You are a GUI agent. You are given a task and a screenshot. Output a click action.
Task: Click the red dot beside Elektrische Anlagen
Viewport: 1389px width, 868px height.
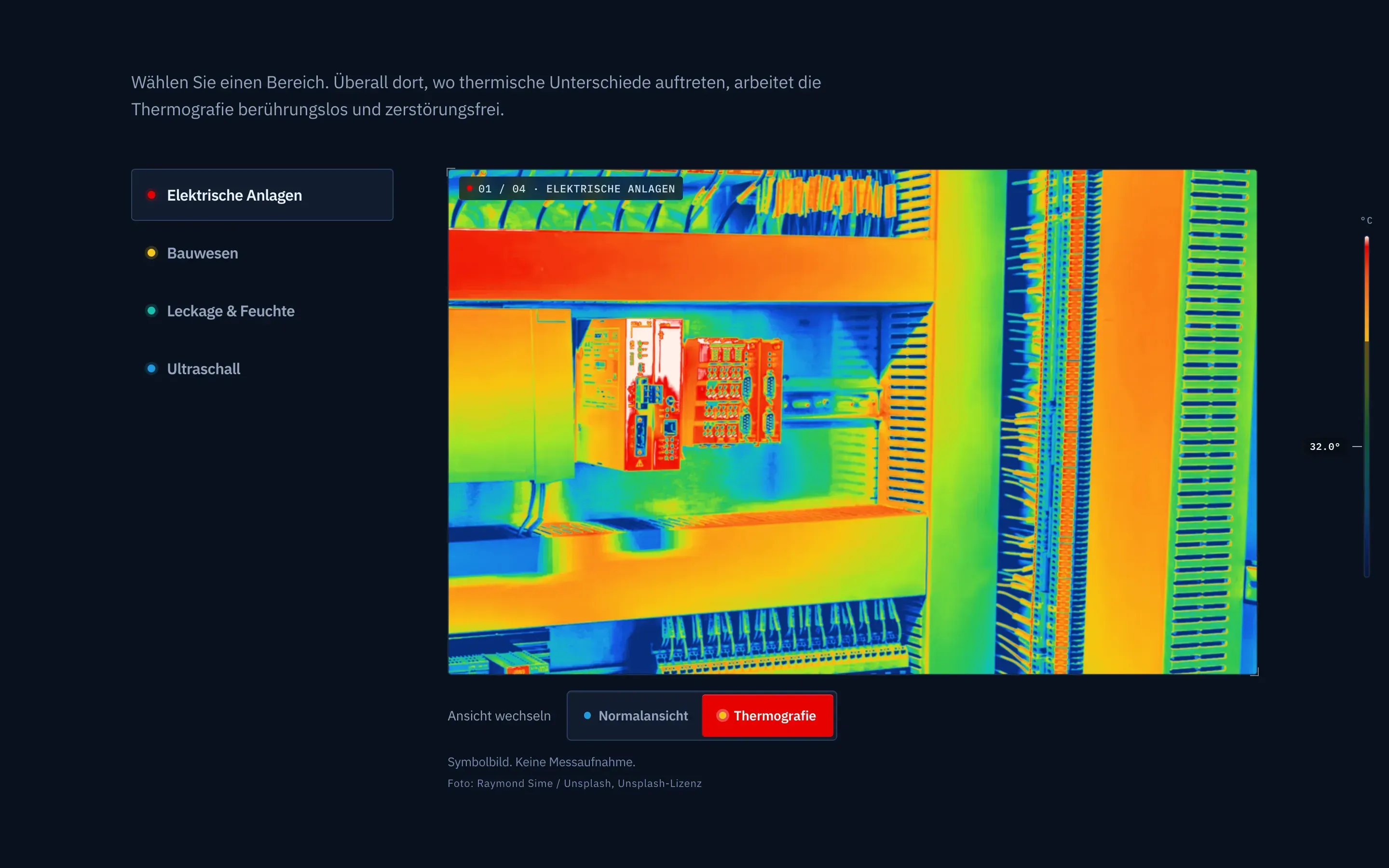[151, 195]
